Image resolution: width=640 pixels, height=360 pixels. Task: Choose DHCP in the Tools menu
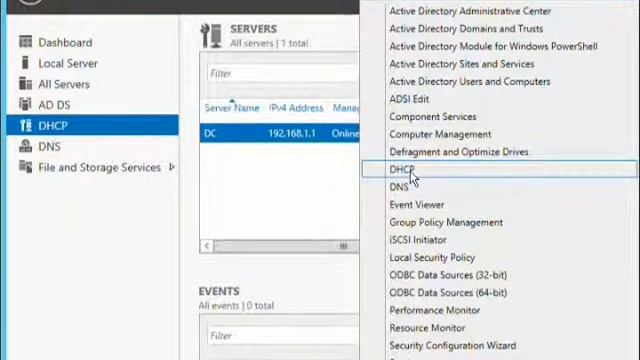499,169
